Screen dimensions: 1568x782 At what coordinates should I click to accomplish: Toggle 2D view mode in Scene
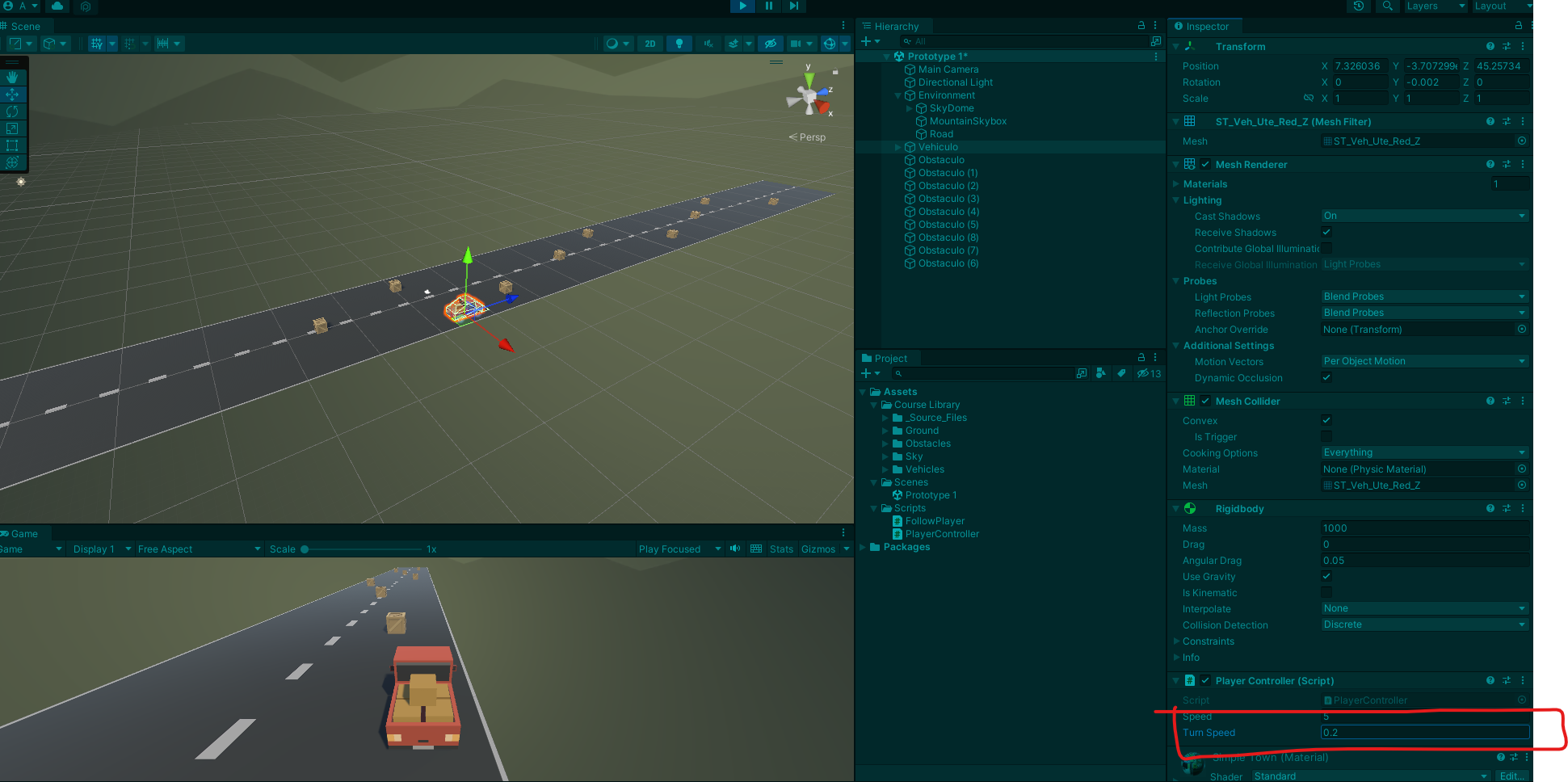pos(650,44)
